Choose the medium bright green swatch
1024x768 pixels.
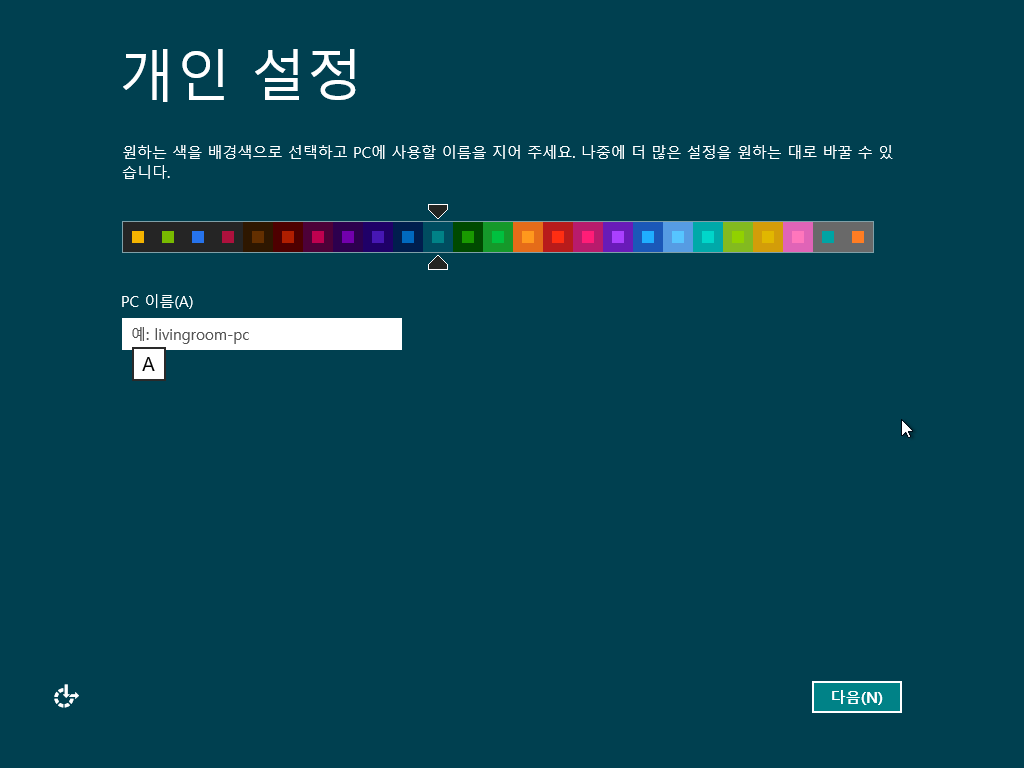pos(498,237)
